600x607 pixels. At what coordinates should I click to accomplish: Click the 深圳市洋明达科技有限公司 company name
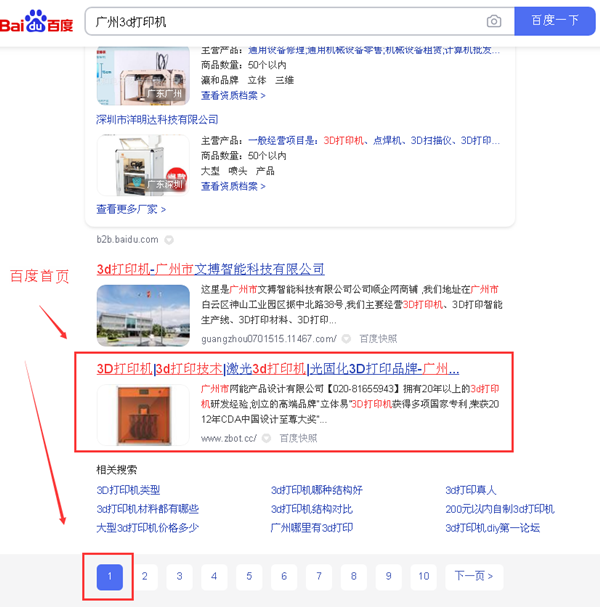[x=157, y=119]
